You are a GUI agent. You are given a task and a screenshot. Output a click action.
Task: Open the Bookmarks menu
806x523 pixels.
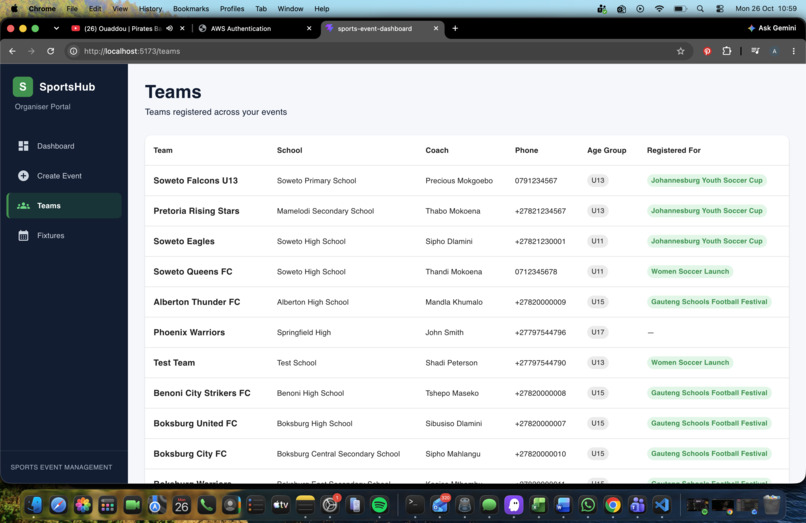191,9
